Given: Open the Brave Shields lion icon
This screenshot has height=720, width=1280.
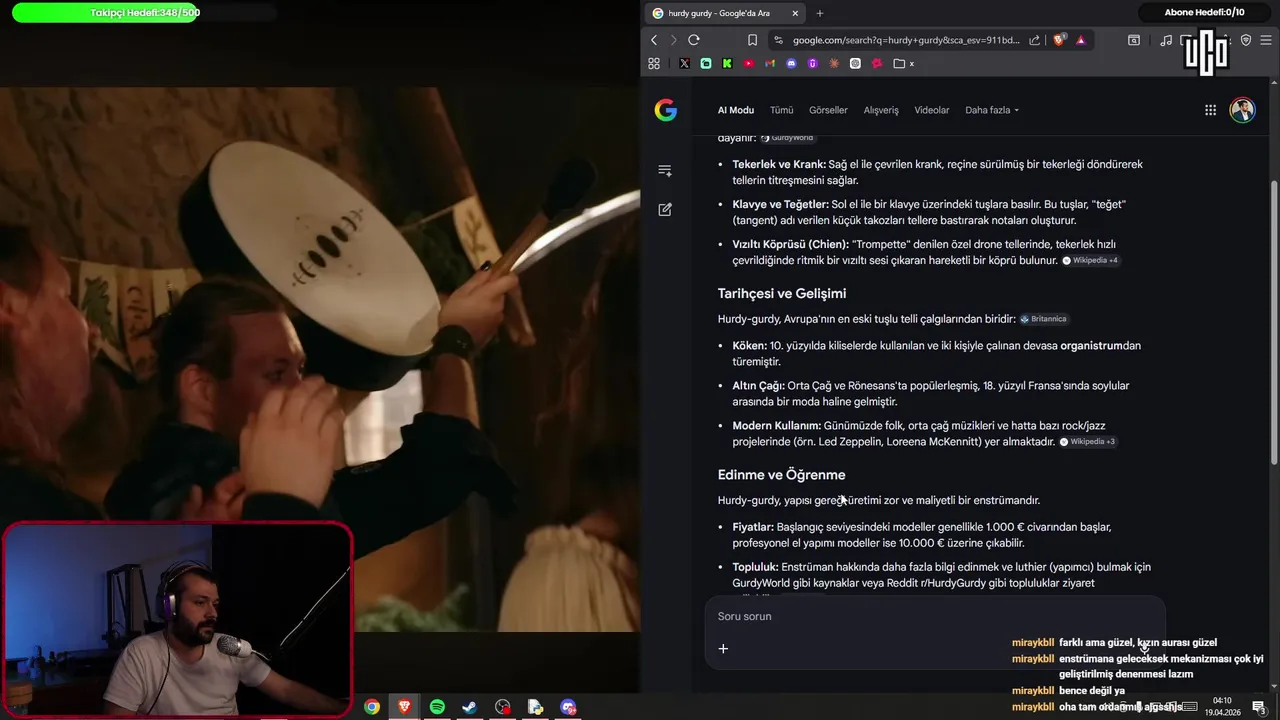Looking at the screenshot, I should point(1059,40).
